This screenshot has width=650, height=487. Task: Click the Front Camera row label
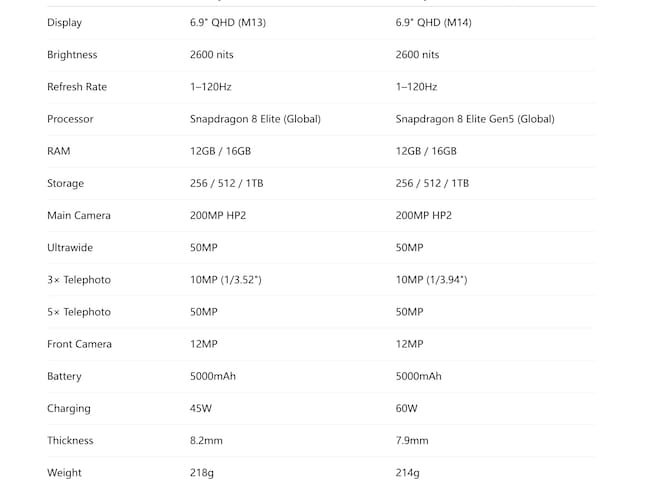coord(79,344)
